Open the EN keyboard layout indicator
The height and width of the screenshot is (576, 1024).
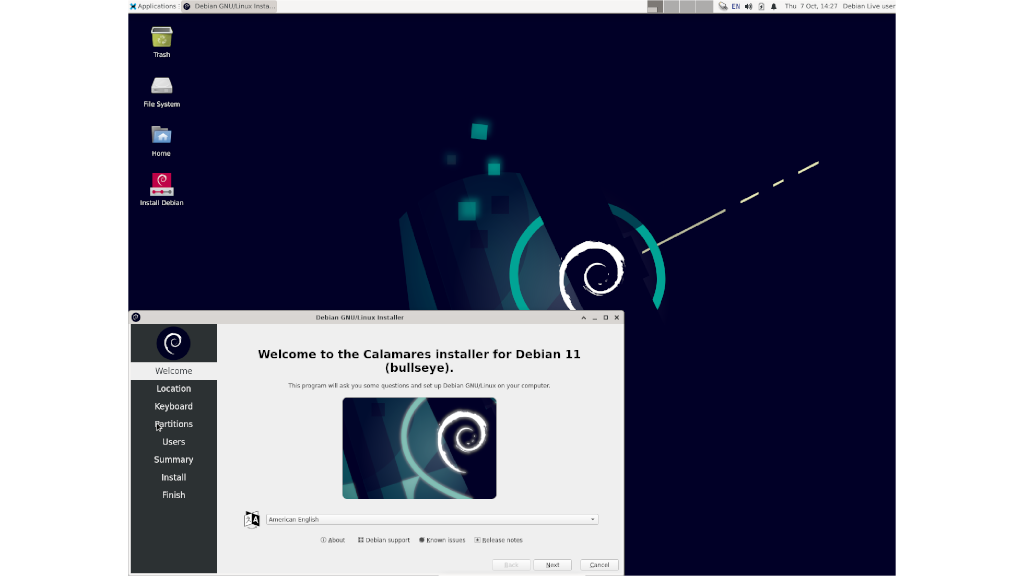click(736, 6)
